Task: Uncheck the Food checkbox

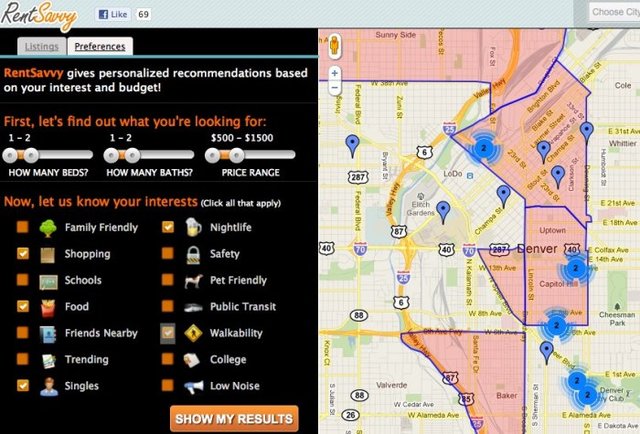Action: point(23,306)
